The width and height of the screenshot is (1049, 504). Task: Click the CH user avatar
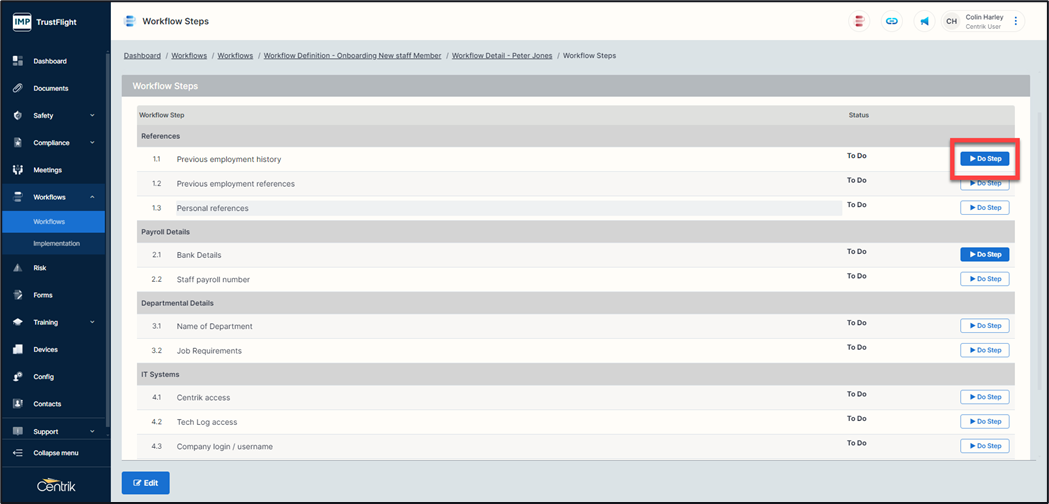click(x=951, y=21)
